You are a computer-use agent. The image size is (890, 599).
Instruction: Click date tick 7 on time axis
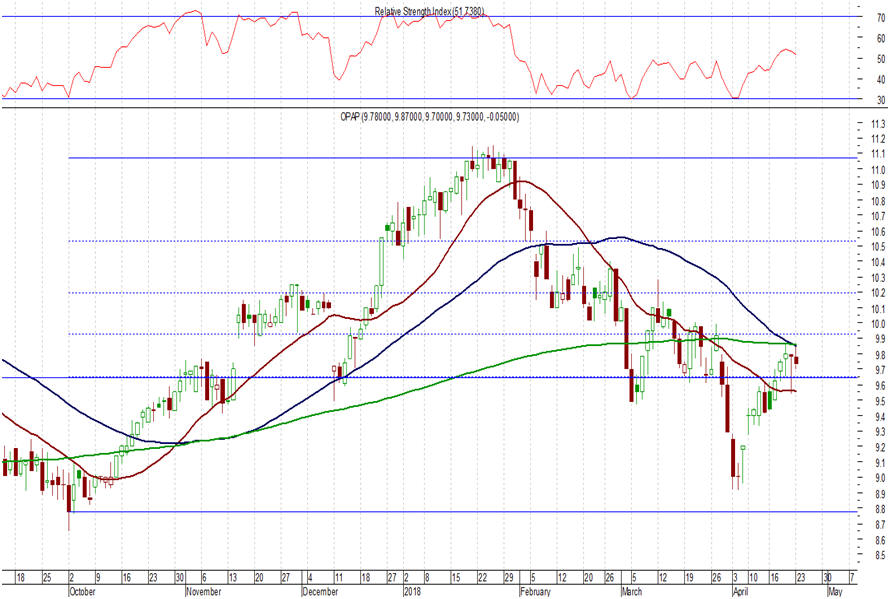point(851,578)
